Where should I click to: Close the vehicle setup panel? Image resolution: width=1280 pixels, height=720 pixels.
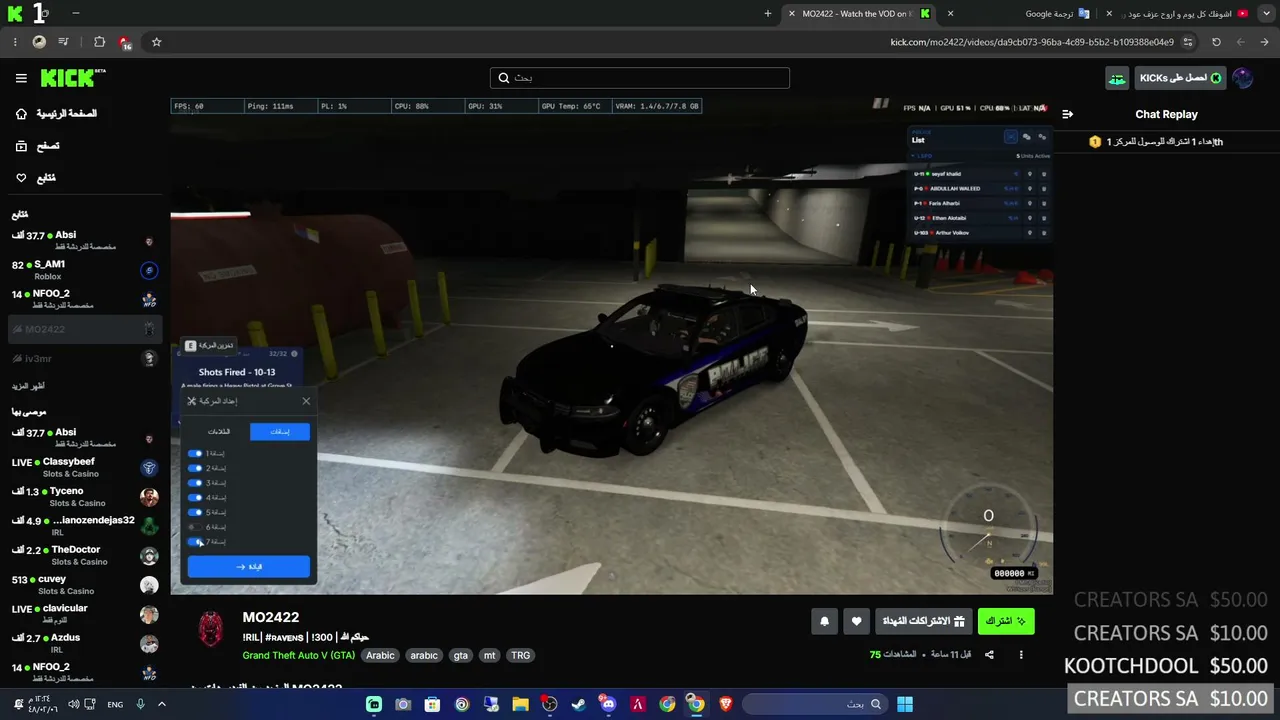pyautogui.click(x=306, y=401)
